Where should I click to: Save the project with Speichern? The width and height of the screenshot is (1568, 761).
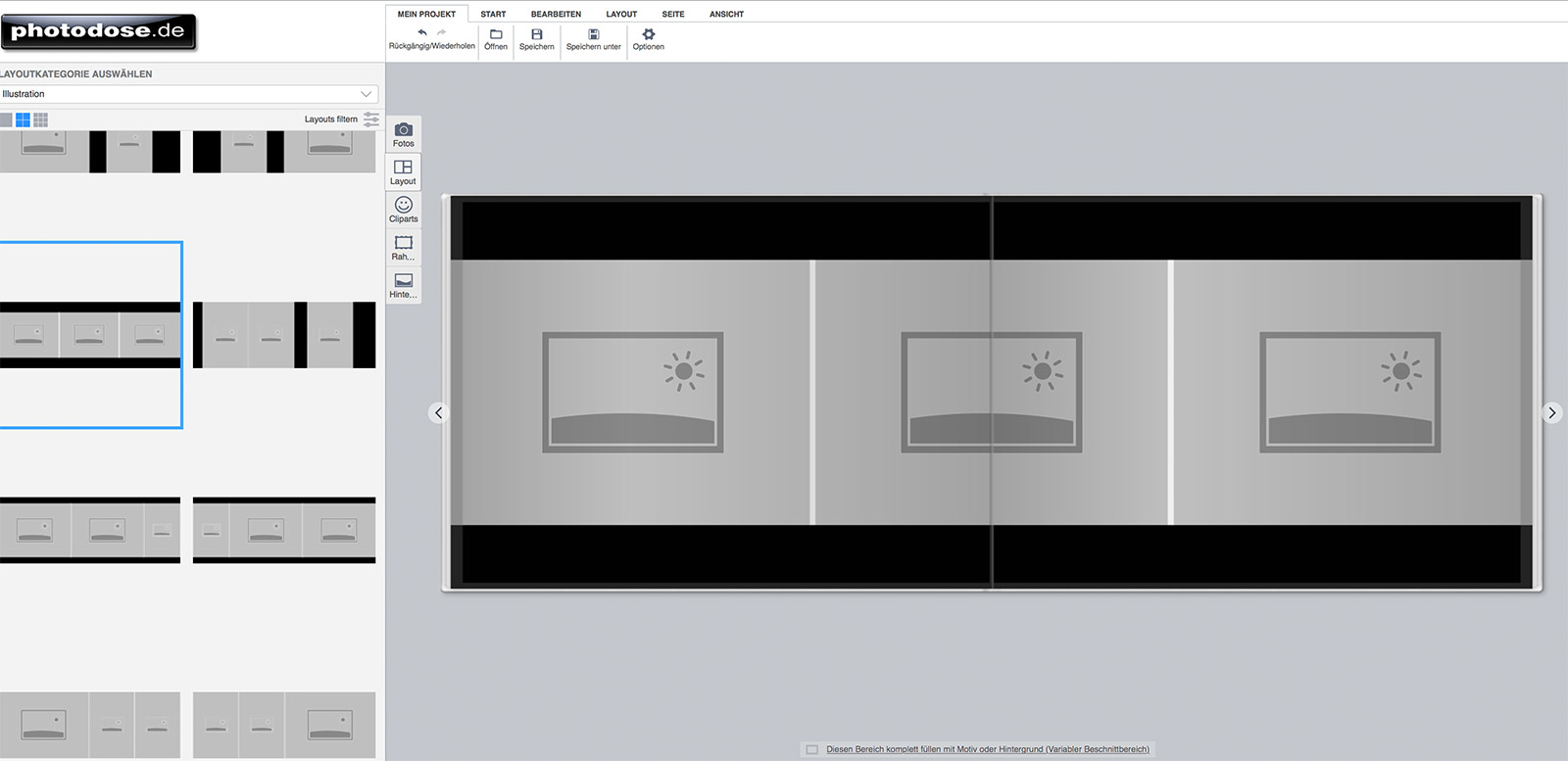536,39
